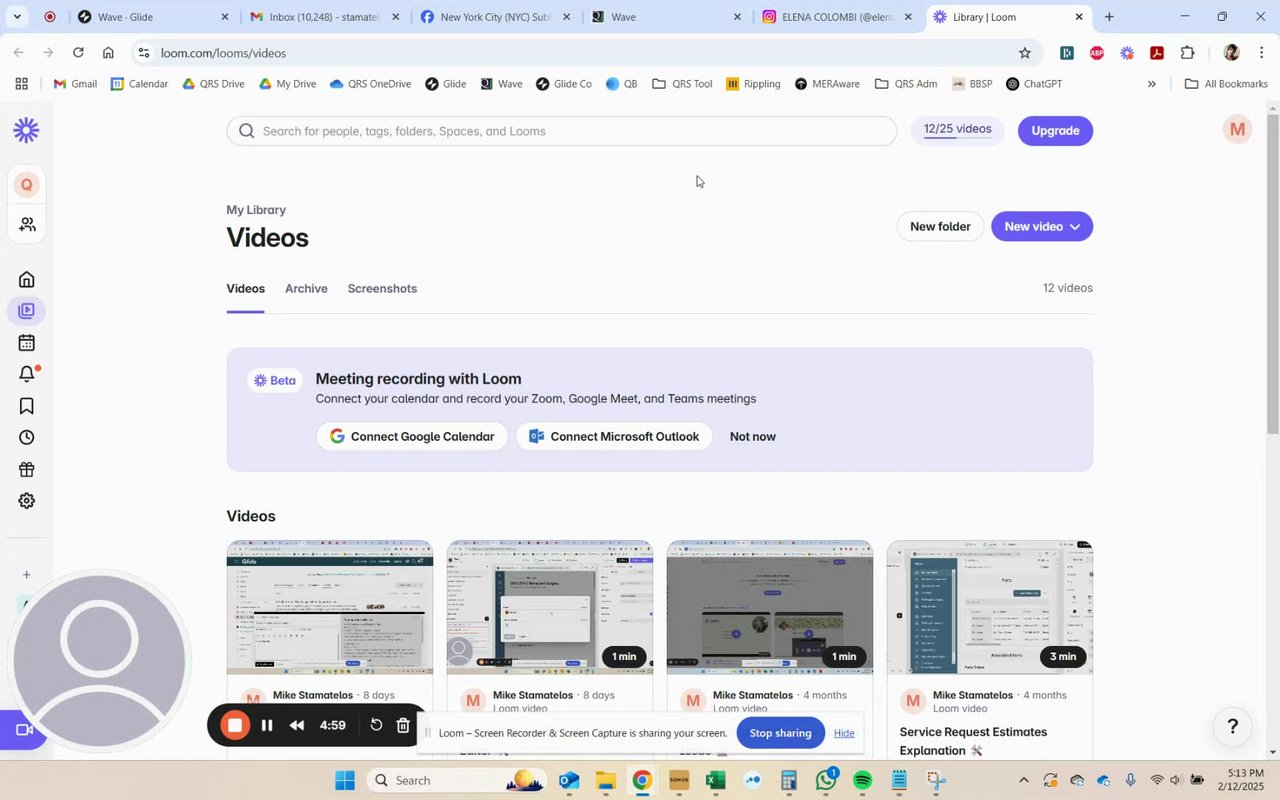The width and height of the screenshot is (1280, 800).
Task: Open the Library sidebar icon
Action: (27, 311)
